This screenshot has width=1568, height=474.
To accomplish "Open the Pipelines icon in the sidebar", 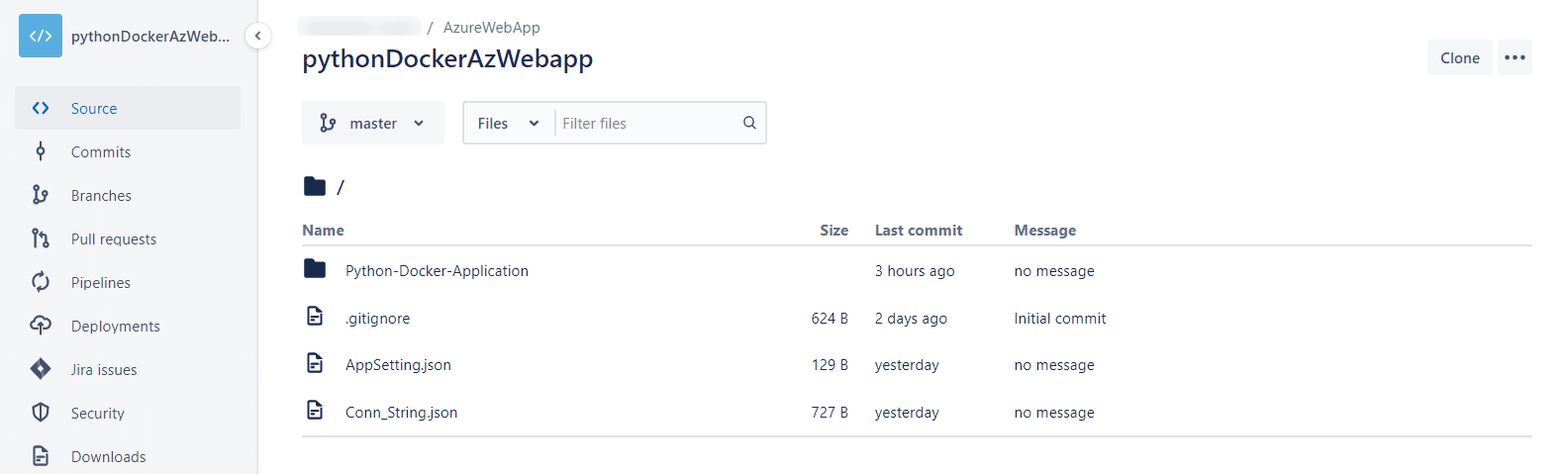I will click(41, 282).
